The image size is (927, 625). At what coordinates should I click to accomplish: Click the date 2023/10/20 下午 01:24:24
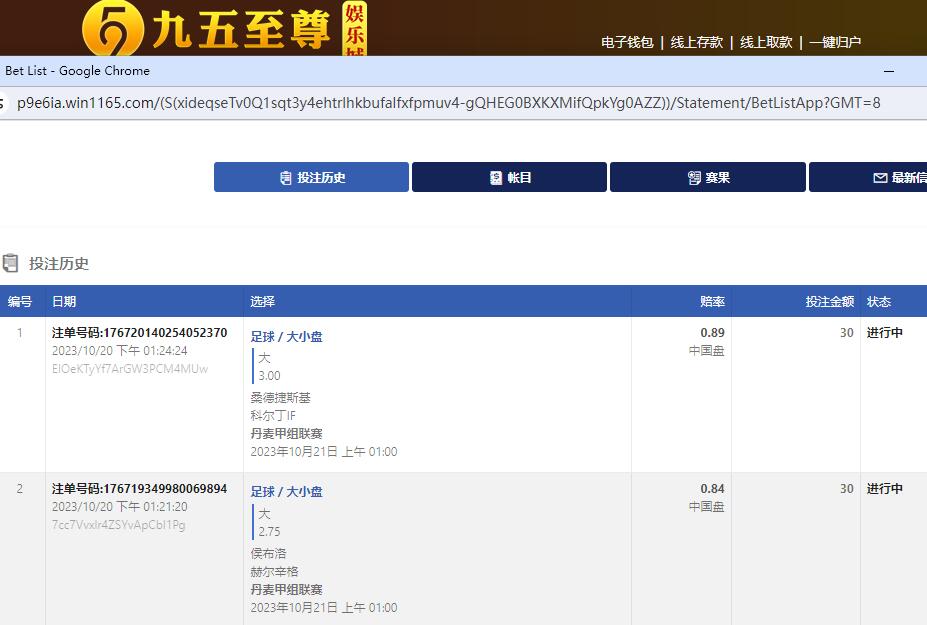point(119,351)
